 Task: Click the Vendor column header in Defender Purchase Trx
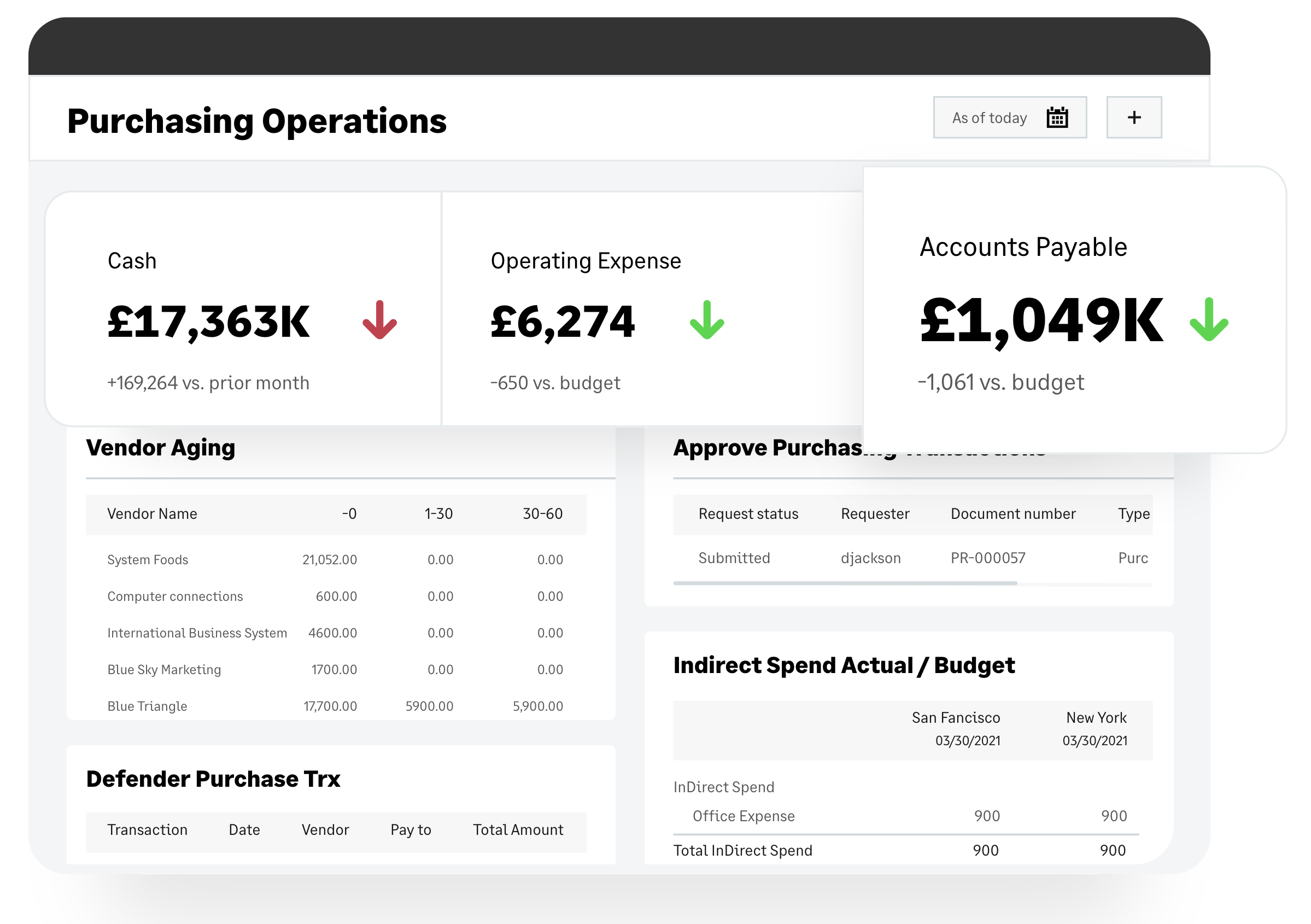coord(325,830)
